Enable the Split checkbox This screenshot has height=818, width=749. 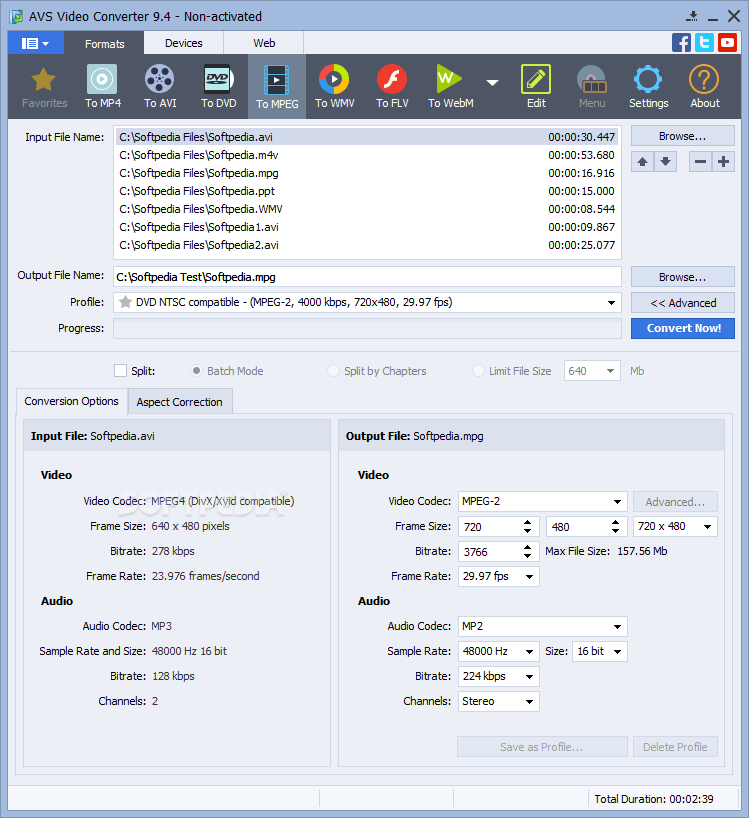[x=120, y=371]
